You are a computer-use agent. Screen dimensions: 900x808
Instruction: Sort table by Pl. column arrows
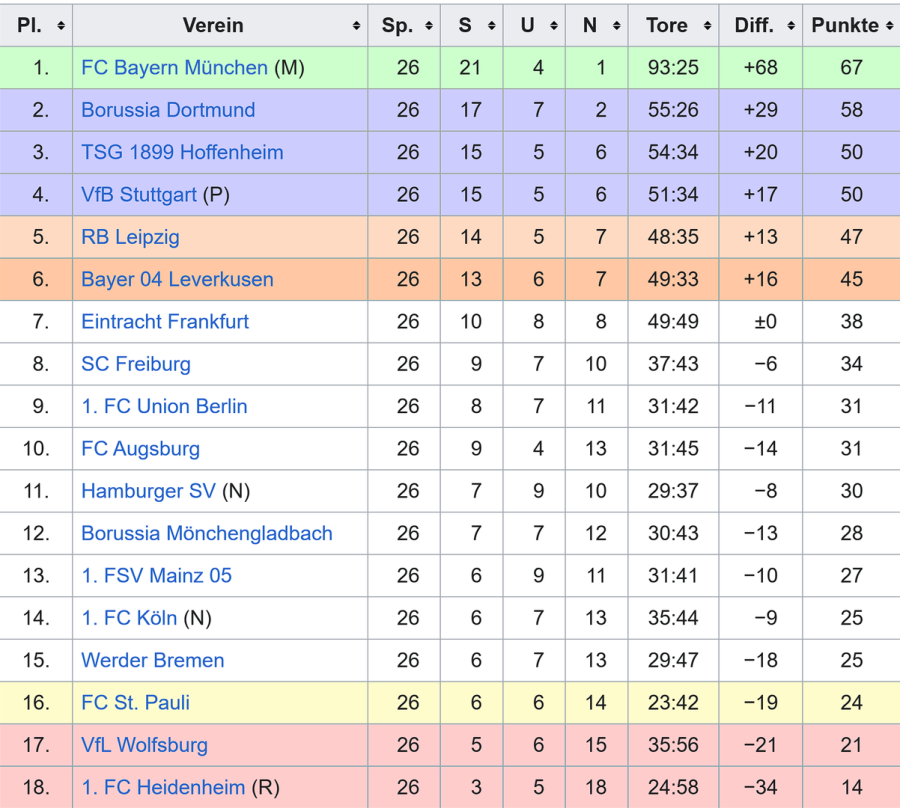click(61, 26)
